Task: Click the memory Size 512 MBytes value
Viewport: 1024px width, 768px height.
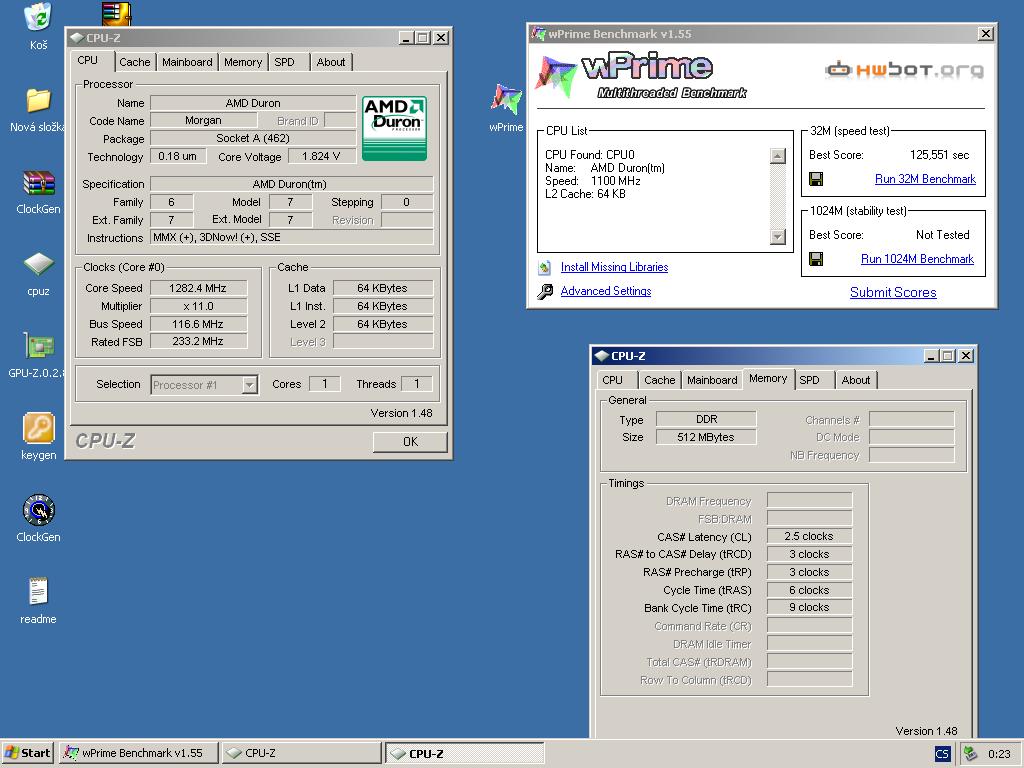Action: (x=706, y=437)
